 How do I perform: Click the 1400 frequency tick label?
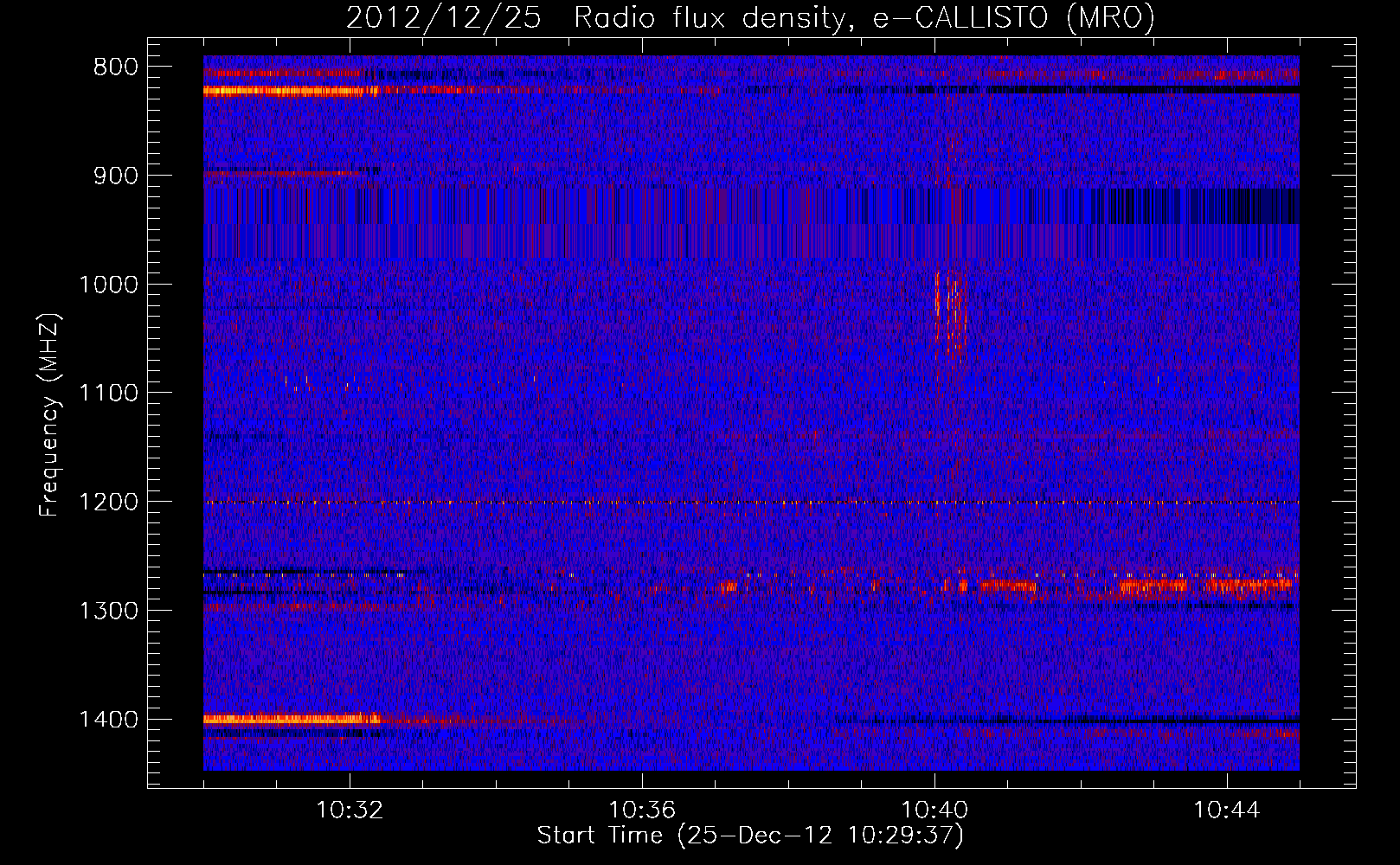click(x=108, y=720)
